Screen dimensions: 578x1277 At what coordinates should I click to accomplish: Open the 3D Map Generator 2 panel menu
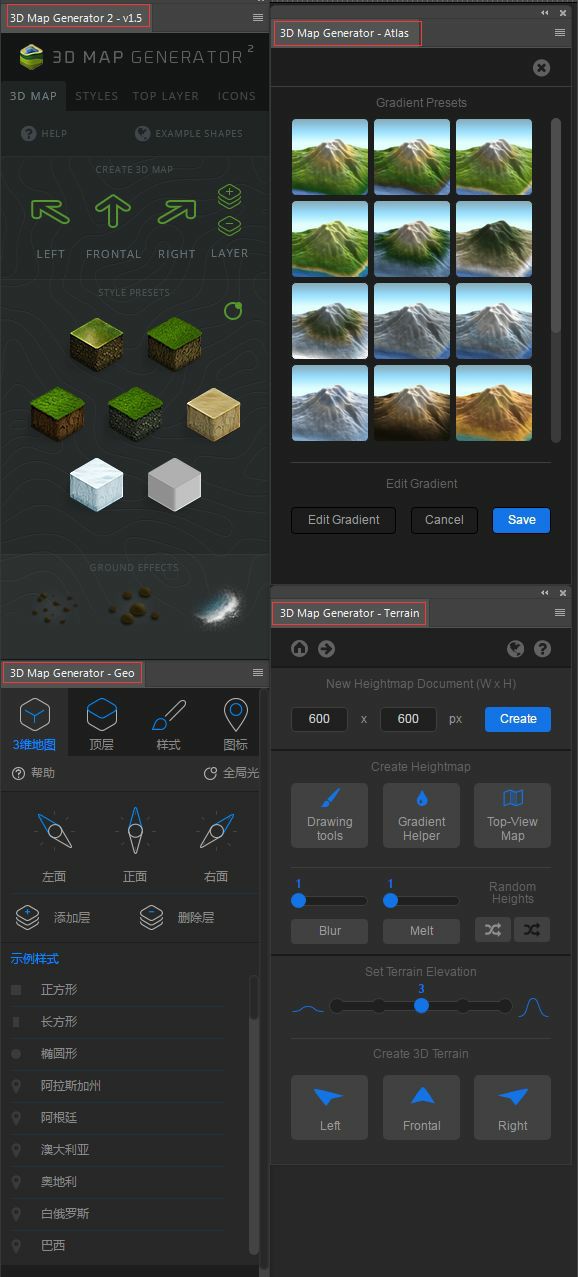click(x=258, y=17)
